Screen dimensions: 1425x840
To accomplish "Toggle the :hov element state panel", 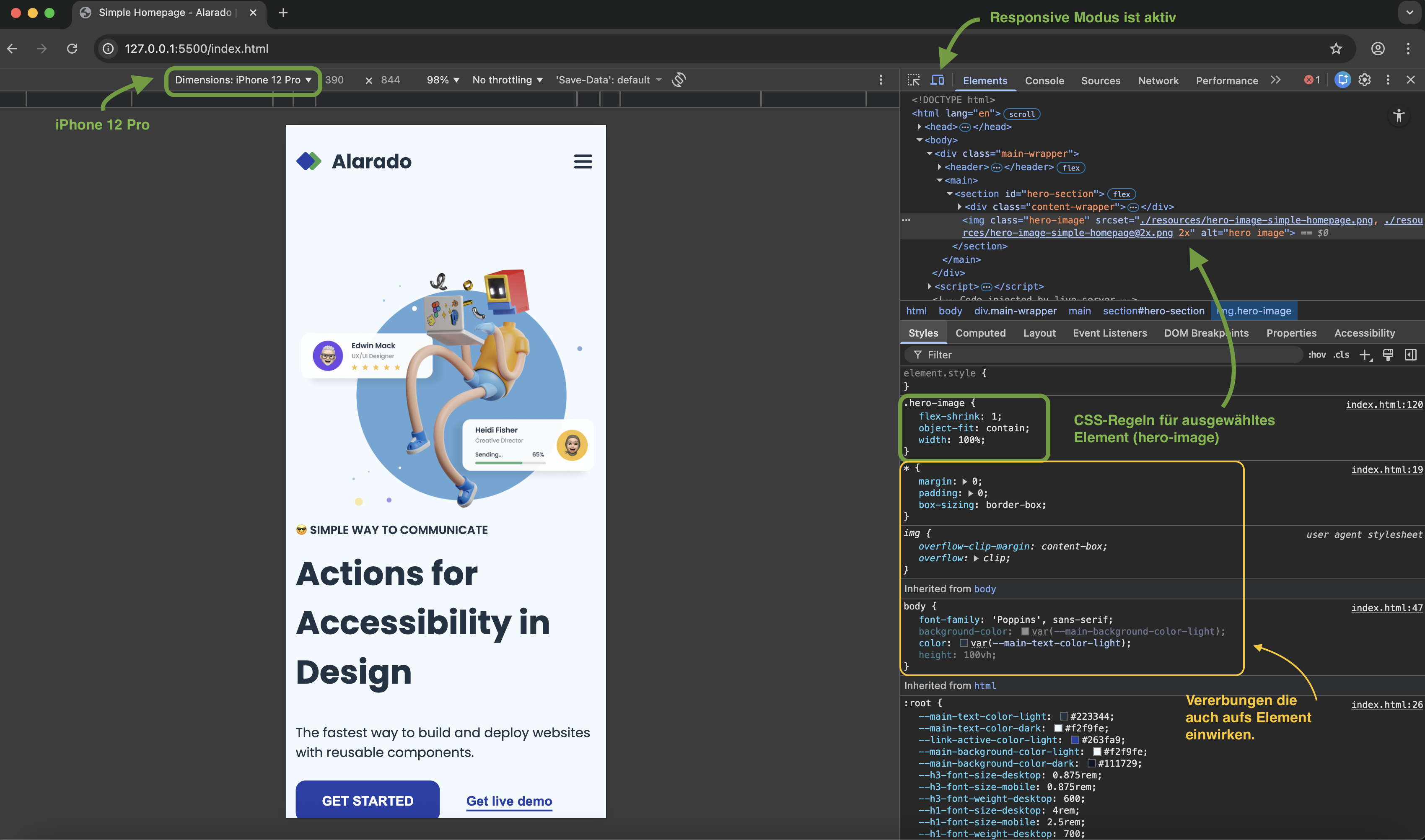I will 1317,355.
